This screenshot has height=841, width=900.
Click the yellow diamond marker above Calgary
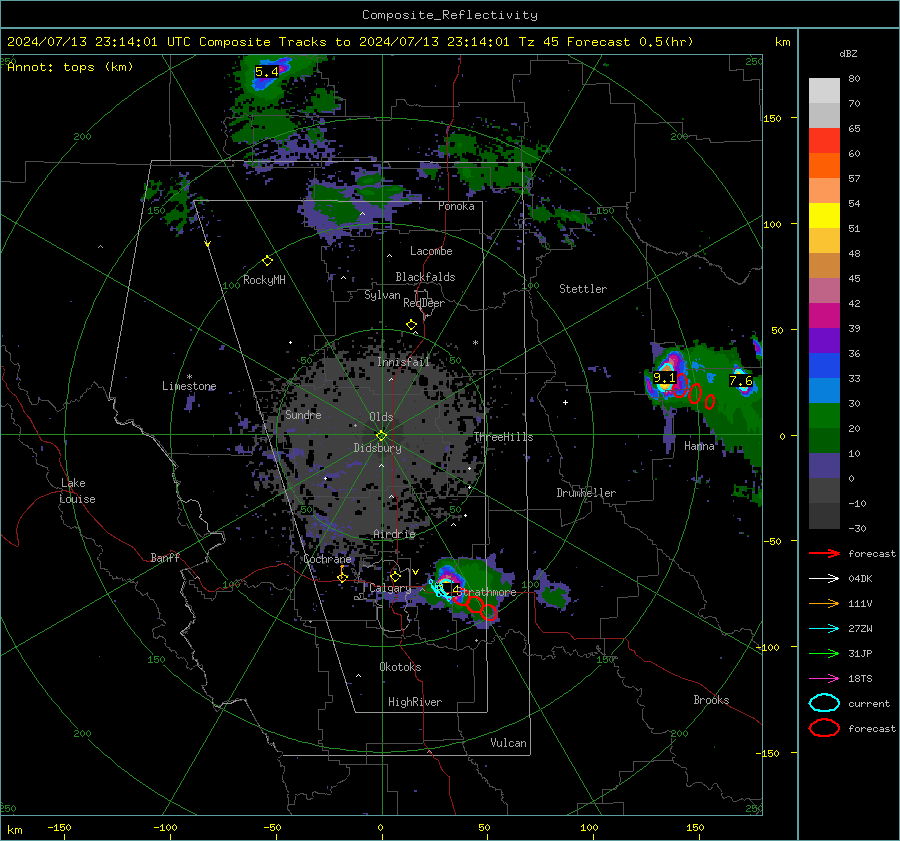point(395,576)
